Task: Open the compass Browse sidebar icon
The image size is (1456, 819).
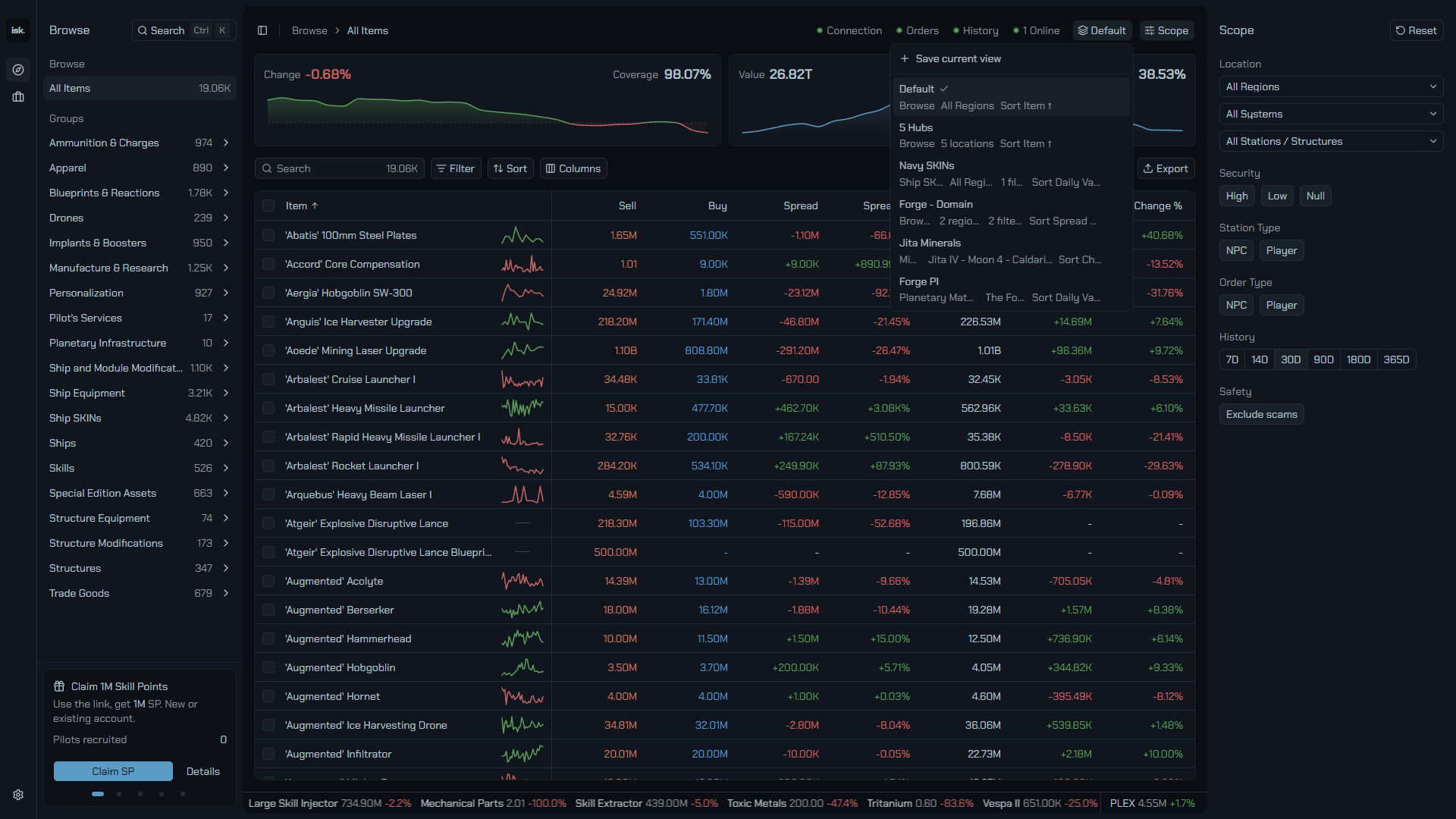Action: 18,70
